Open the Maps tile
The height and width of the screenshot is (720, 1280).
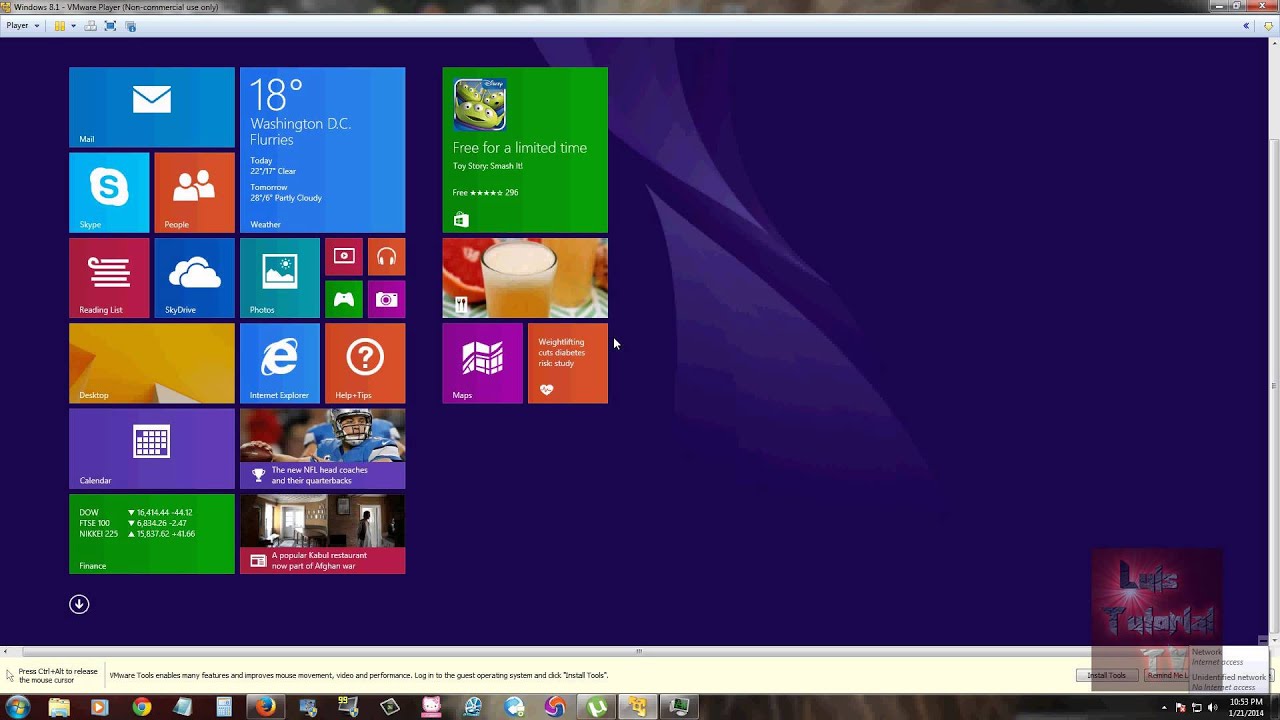coord(482,363)
